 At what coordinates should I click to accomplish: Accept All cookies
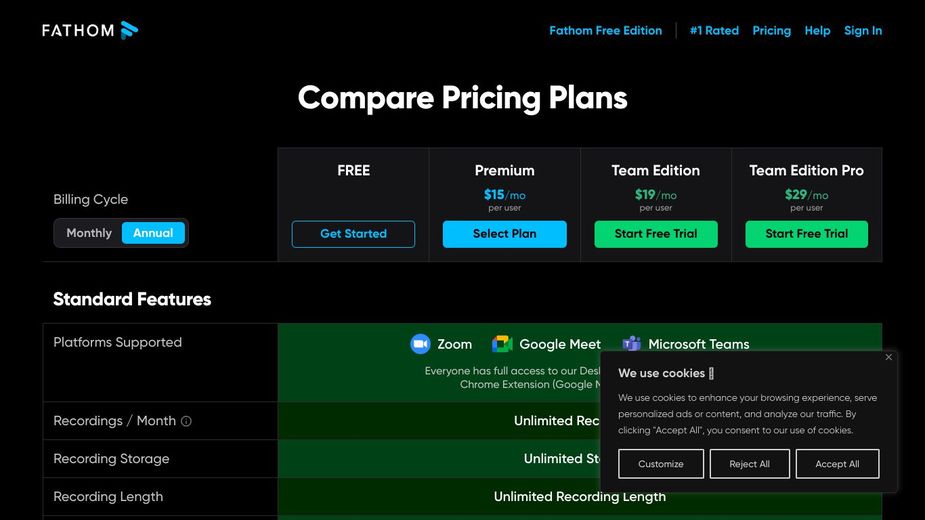click(837, 464)
